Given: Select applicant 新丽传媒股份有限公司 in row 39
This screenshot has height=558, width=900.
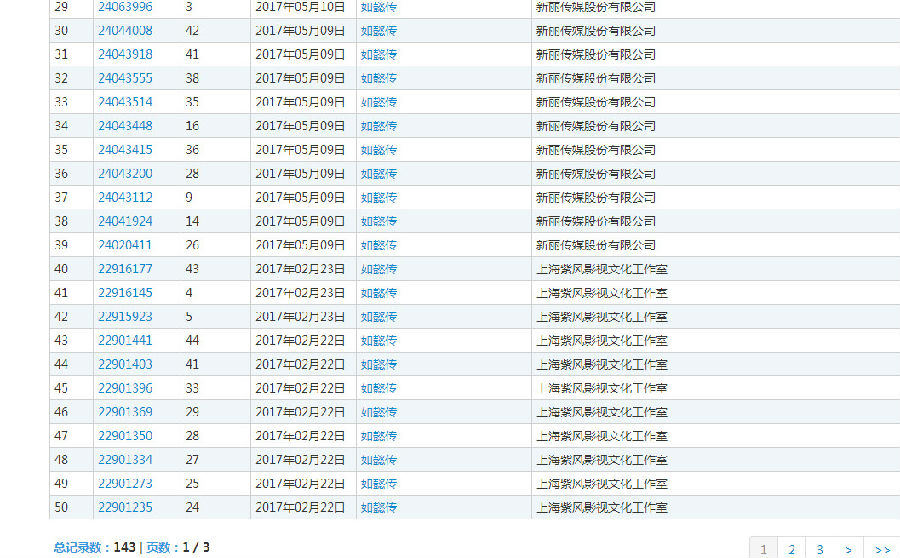Looking at the screenshot, I should point(596,245).
